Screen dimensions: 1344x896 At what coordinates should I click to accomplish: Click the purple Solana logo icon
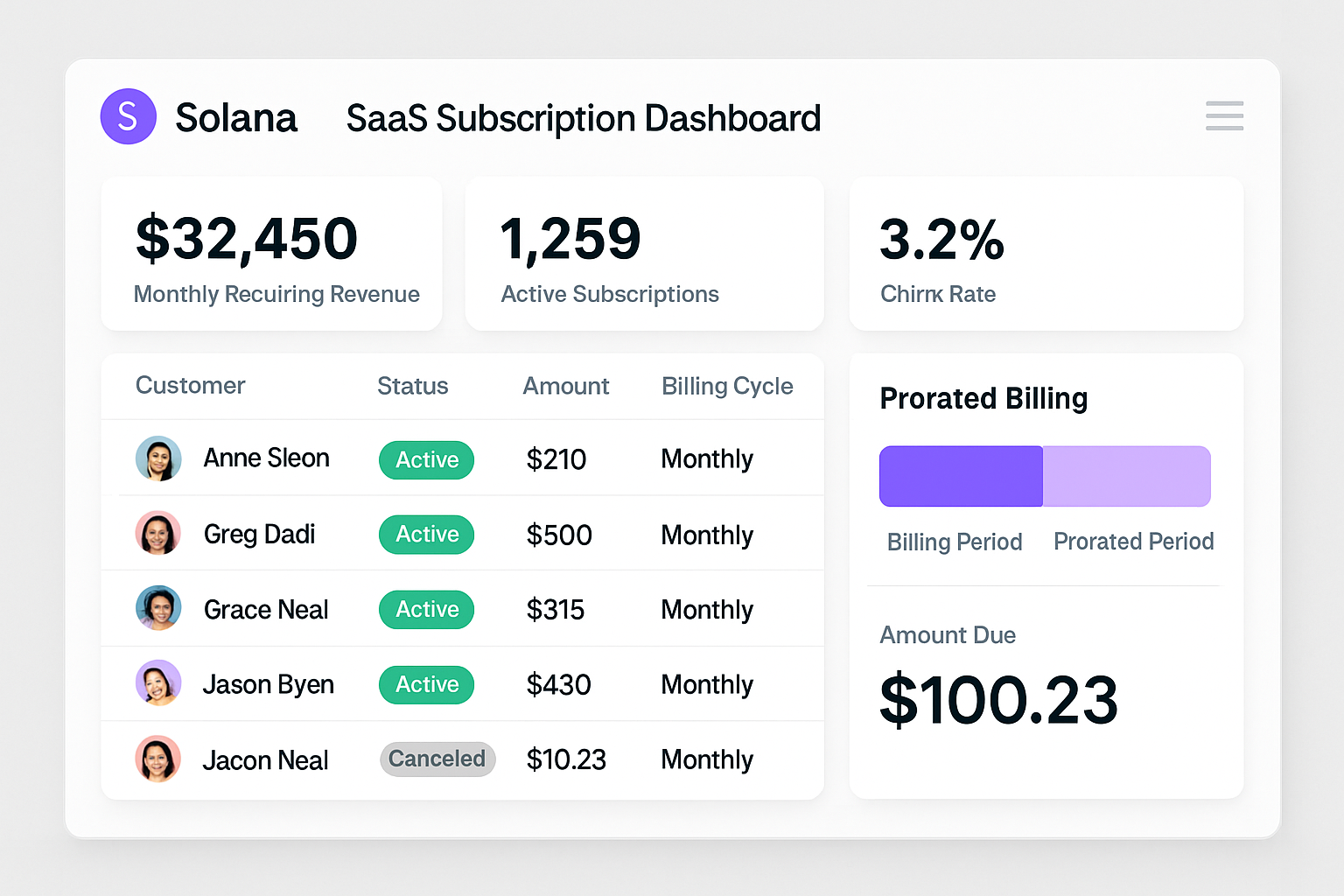(x=128, y=116)
